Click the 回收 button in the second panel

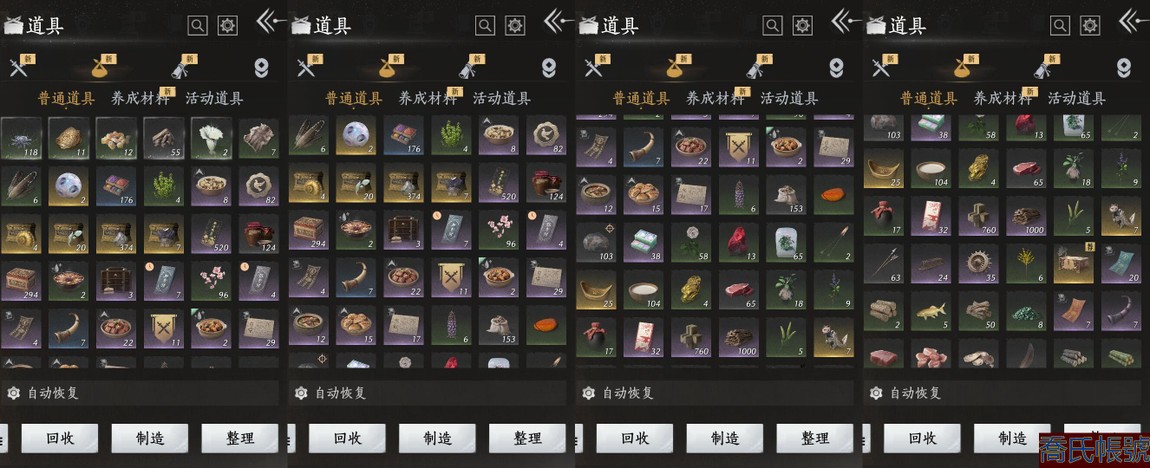click(x=347, y=439)
